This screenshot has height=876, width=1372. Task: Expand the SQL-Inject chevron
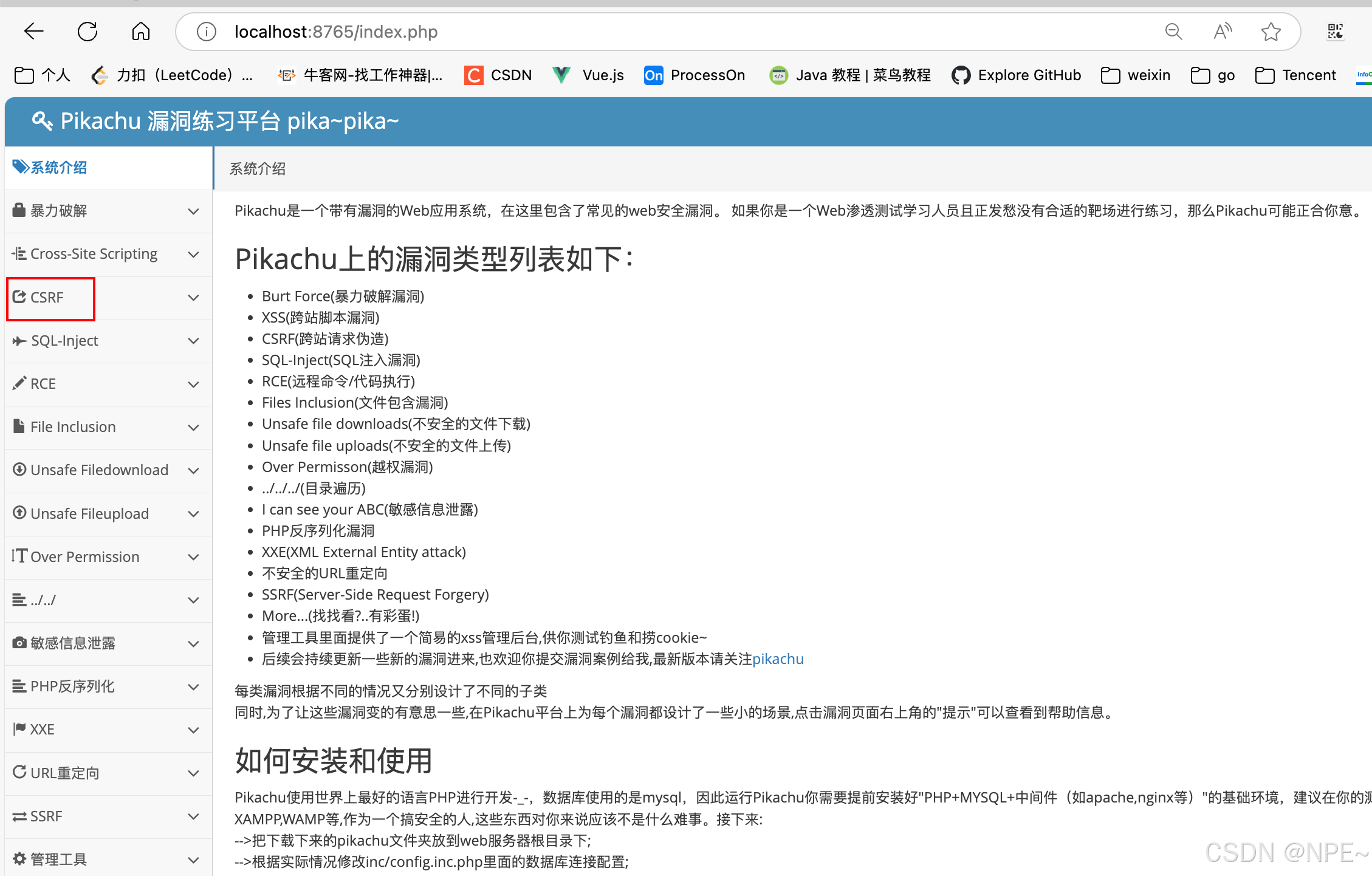pyautogui.click(x=193, y=341)
